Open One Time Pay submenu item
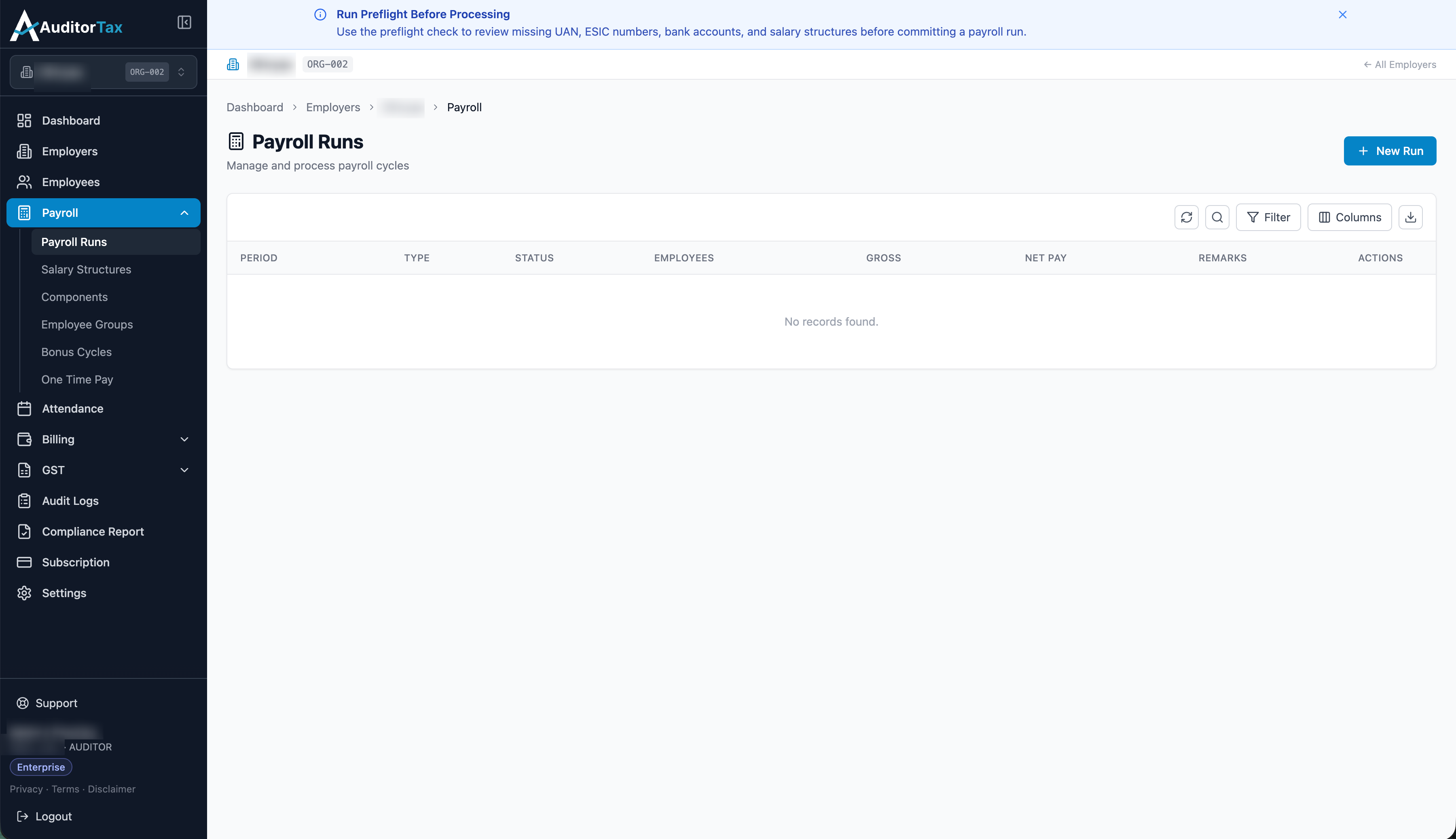1456x839 pixels. coord(116,380)
